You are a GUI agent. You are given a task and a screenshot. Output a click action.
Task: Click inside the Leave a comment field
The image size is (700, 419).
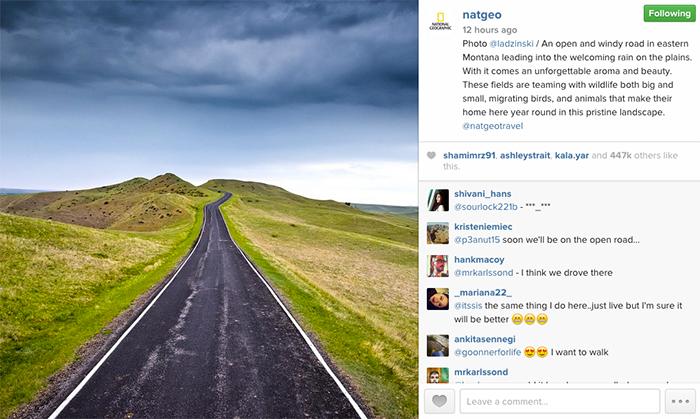(x=560, y=401)
